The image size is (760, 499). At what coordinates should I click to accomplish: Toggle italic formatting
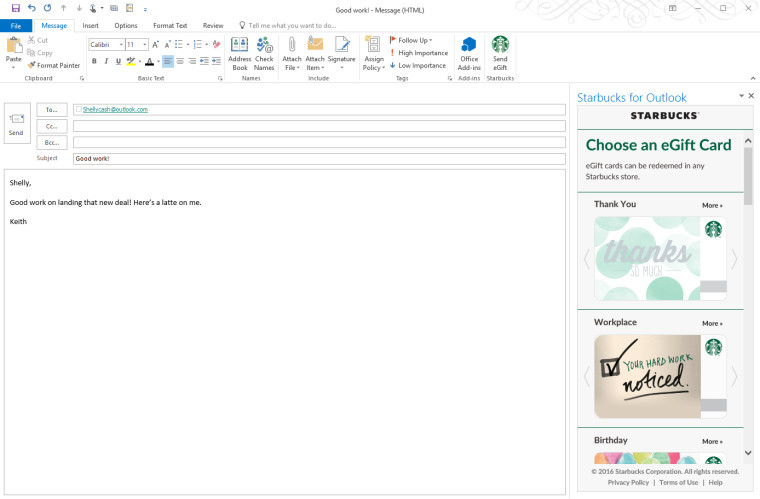point(106,61)
